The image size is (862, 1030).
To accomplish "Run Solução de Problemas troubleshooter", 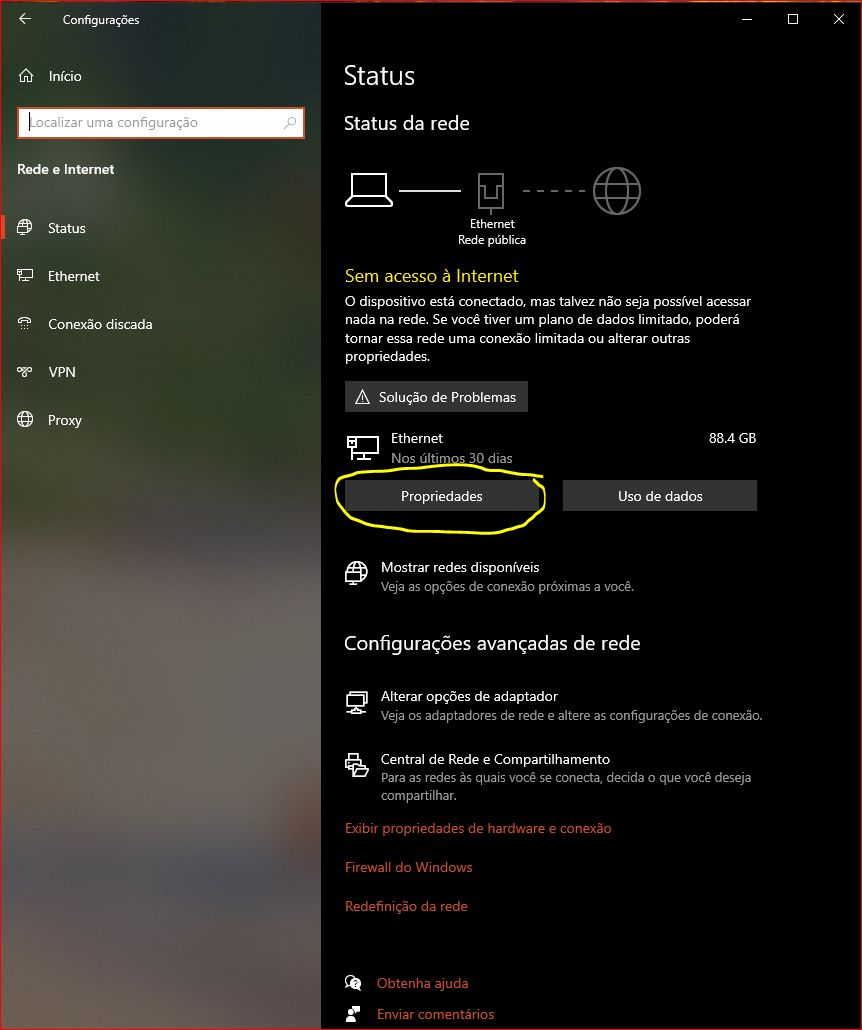I will 436,397.
